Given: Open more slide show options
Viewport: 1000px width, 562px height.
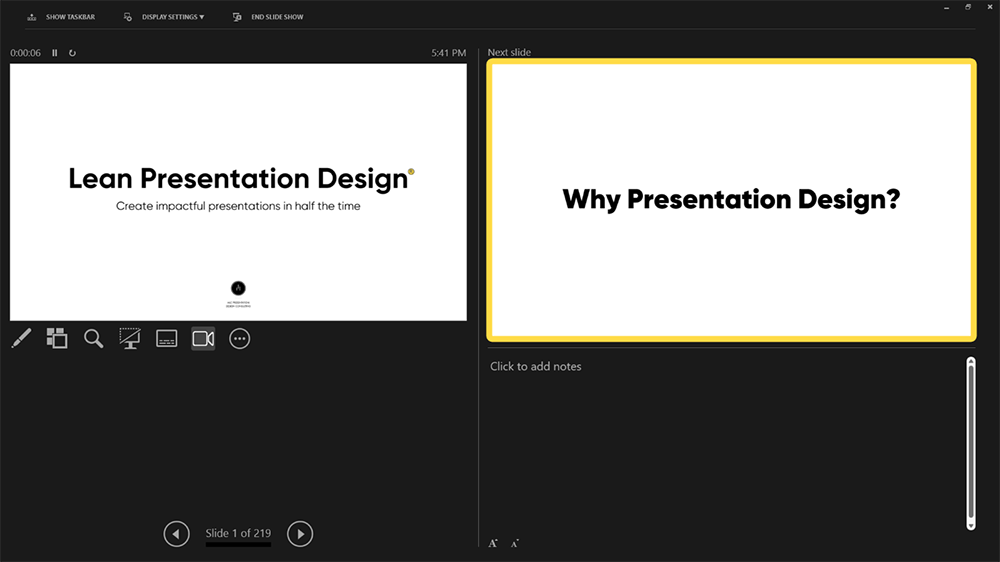Looking at the screenshot, I should tap(240, 339).
